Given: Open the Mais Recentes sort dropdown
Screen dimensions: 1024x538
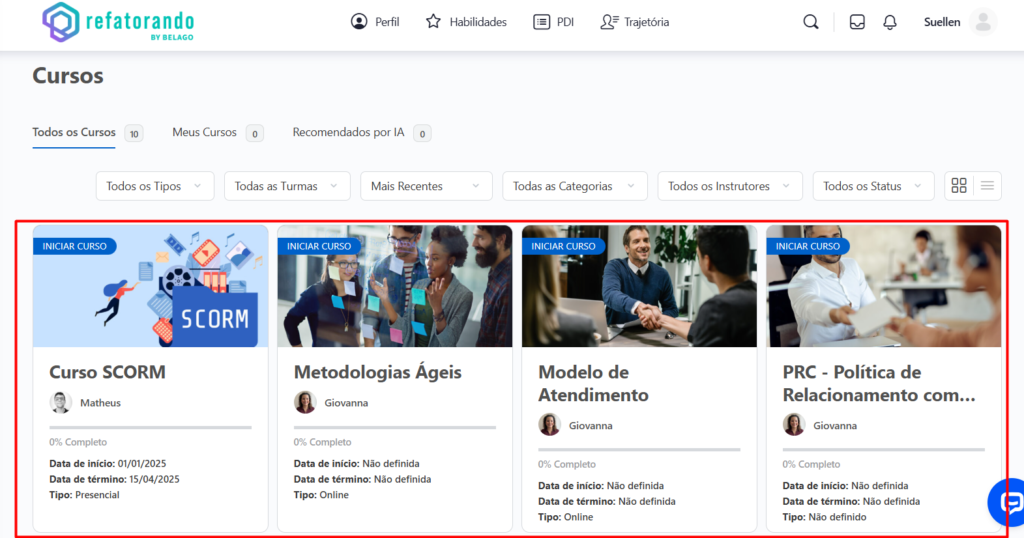Looking at the screenshot, I should tap(426, 186).
